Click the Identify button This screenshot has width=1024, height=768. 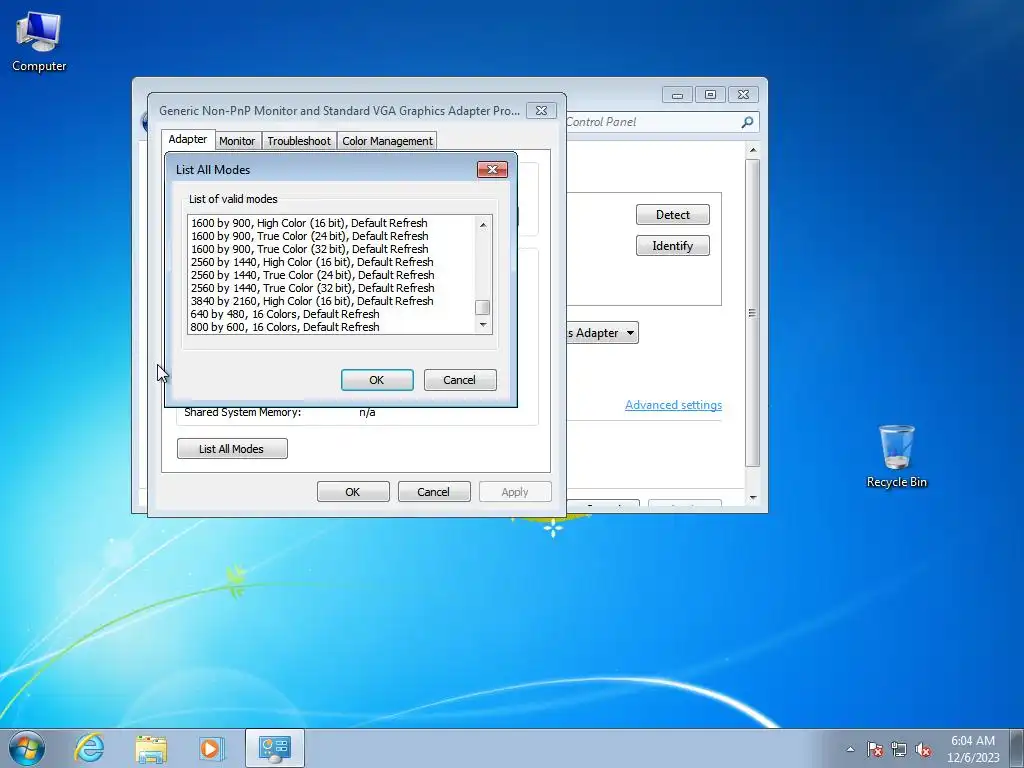point(673,246)
